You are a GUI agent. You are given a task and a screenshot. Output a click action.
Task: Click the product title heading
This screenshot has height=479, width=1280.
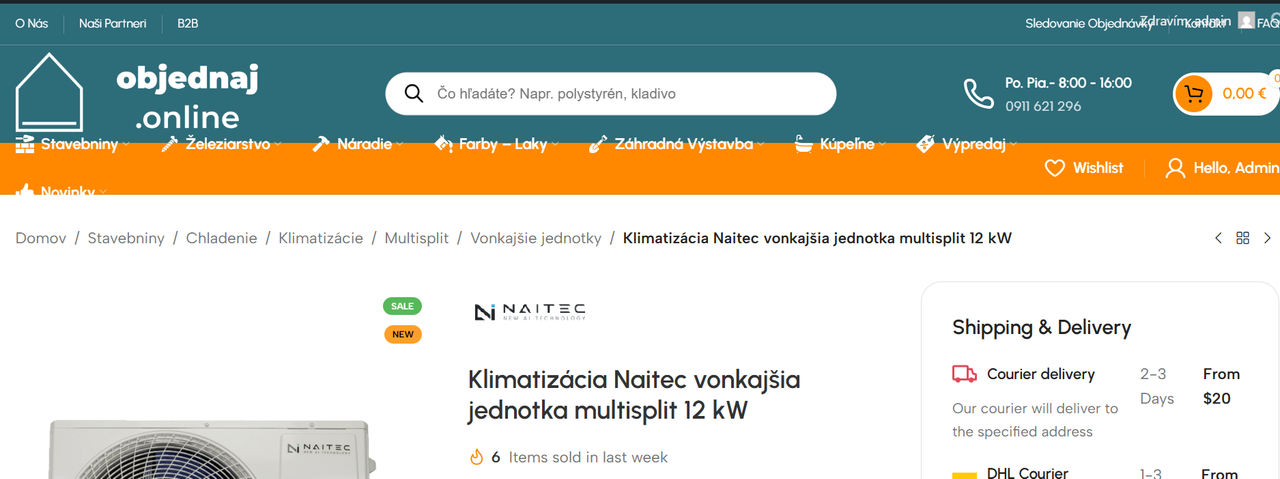point(634,395)
